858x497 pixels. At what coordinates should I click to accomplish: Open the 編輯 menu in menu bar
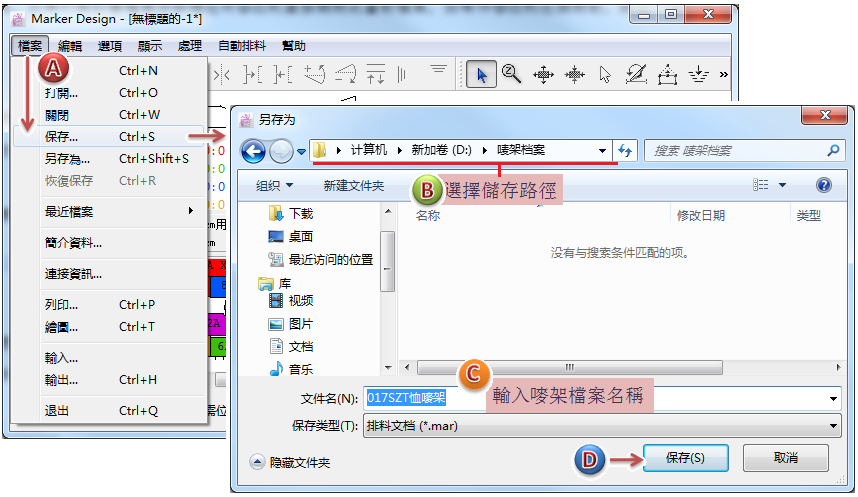[70, 46]
